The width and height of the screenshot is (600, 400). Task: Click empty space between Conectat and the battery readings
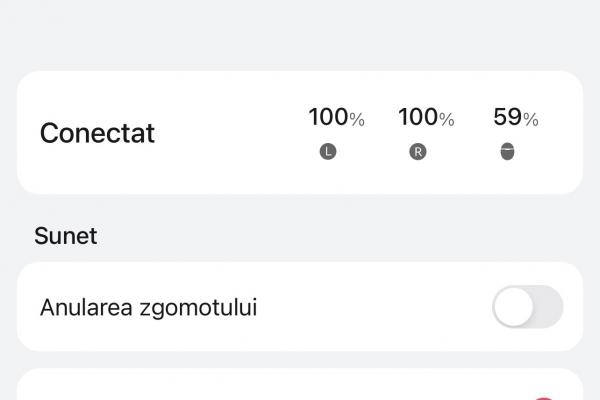[230, 133]
